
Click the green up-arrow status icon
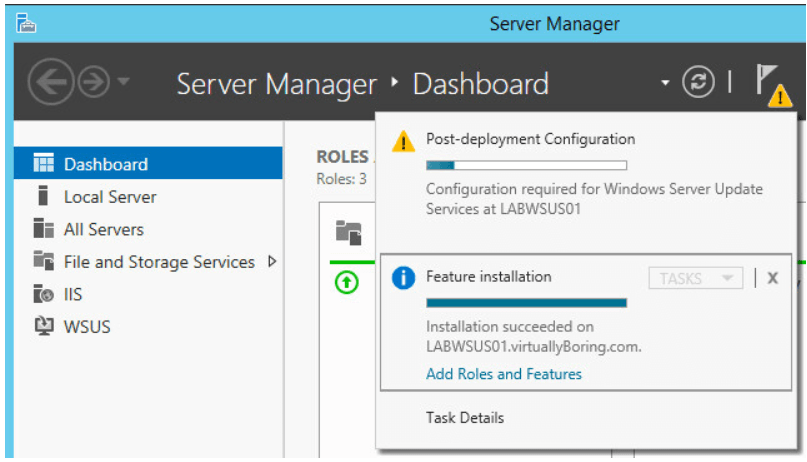(346, 282)
